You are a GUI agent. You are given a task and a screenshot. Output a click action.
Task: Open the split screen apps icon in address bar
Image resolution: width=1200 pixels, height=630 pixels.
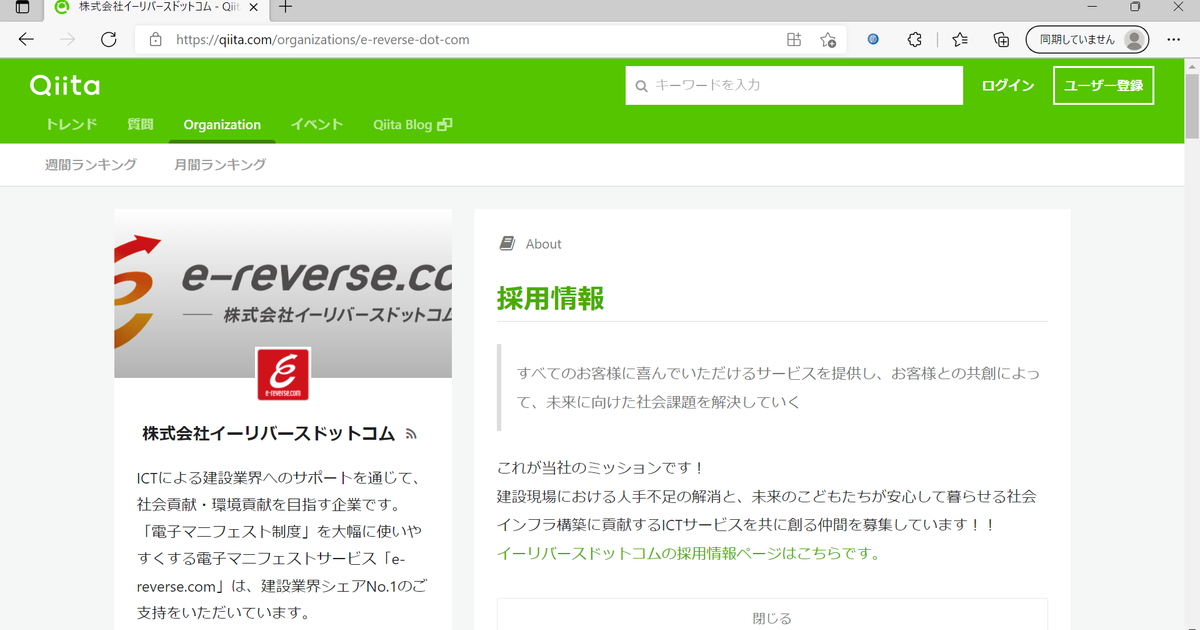click(793, 40)
